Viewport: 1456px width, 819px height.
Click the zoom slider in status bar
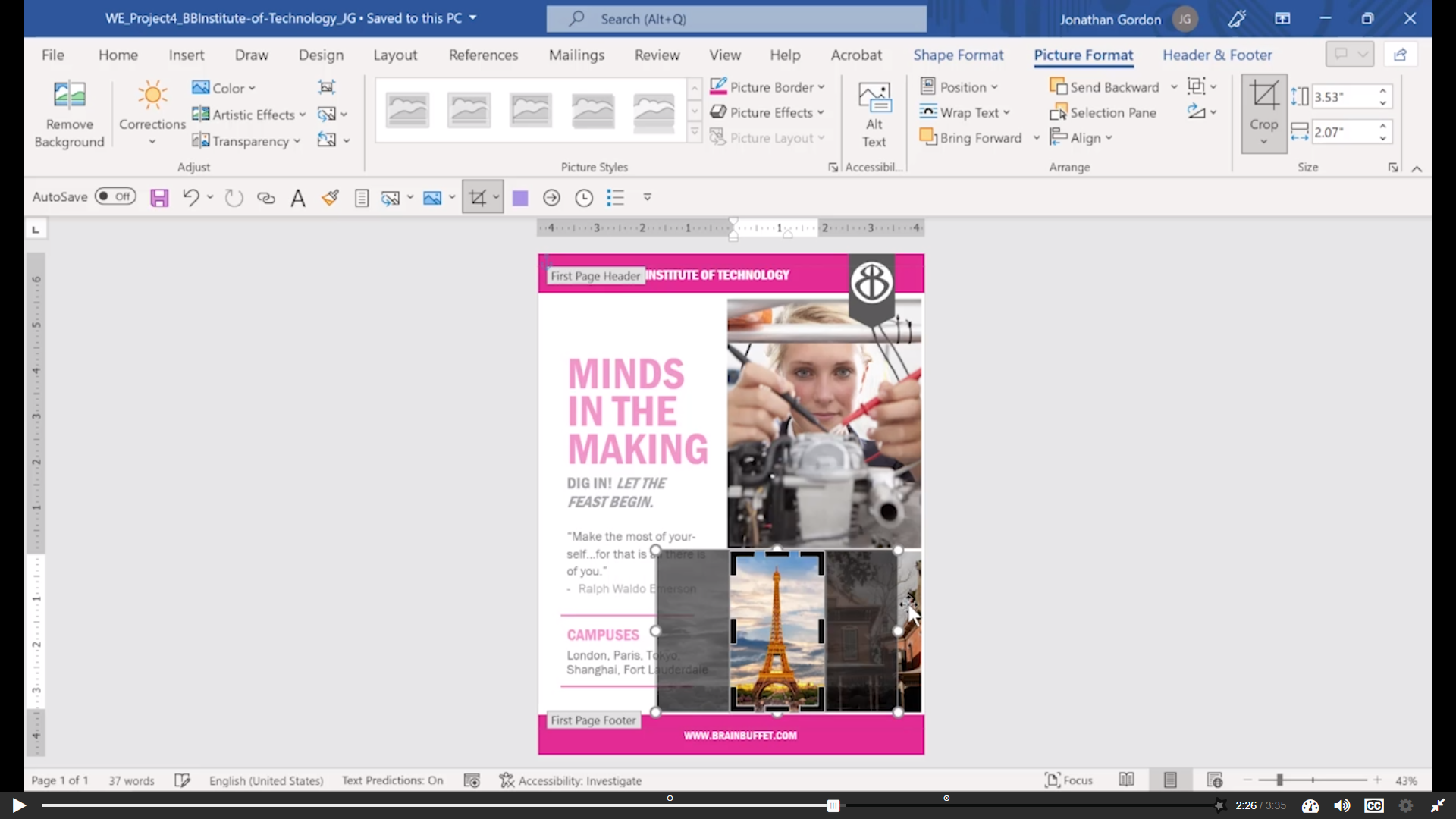1279,780
